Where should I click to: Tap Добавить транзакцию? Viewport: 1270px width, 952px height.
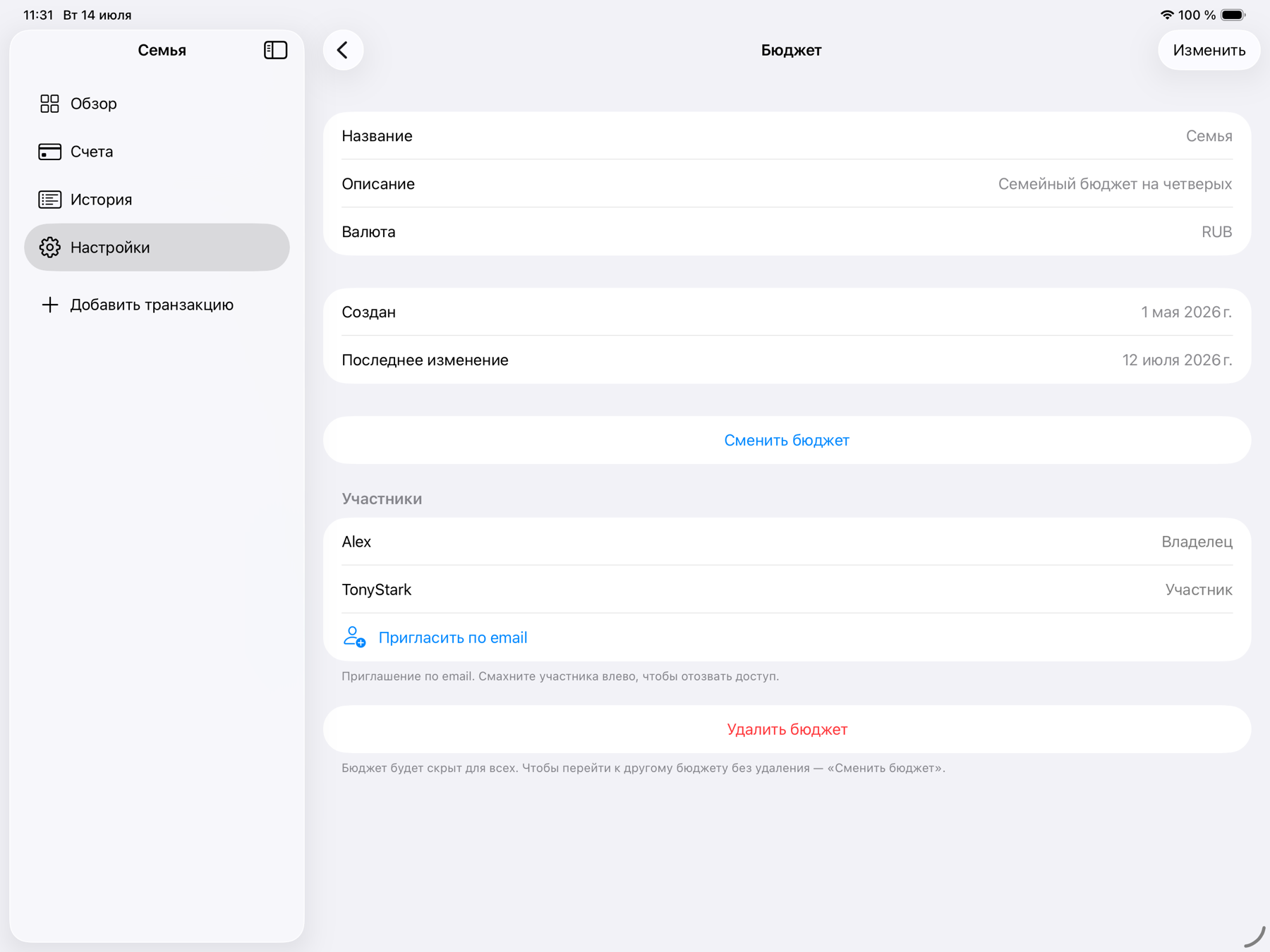pos(157,305)
